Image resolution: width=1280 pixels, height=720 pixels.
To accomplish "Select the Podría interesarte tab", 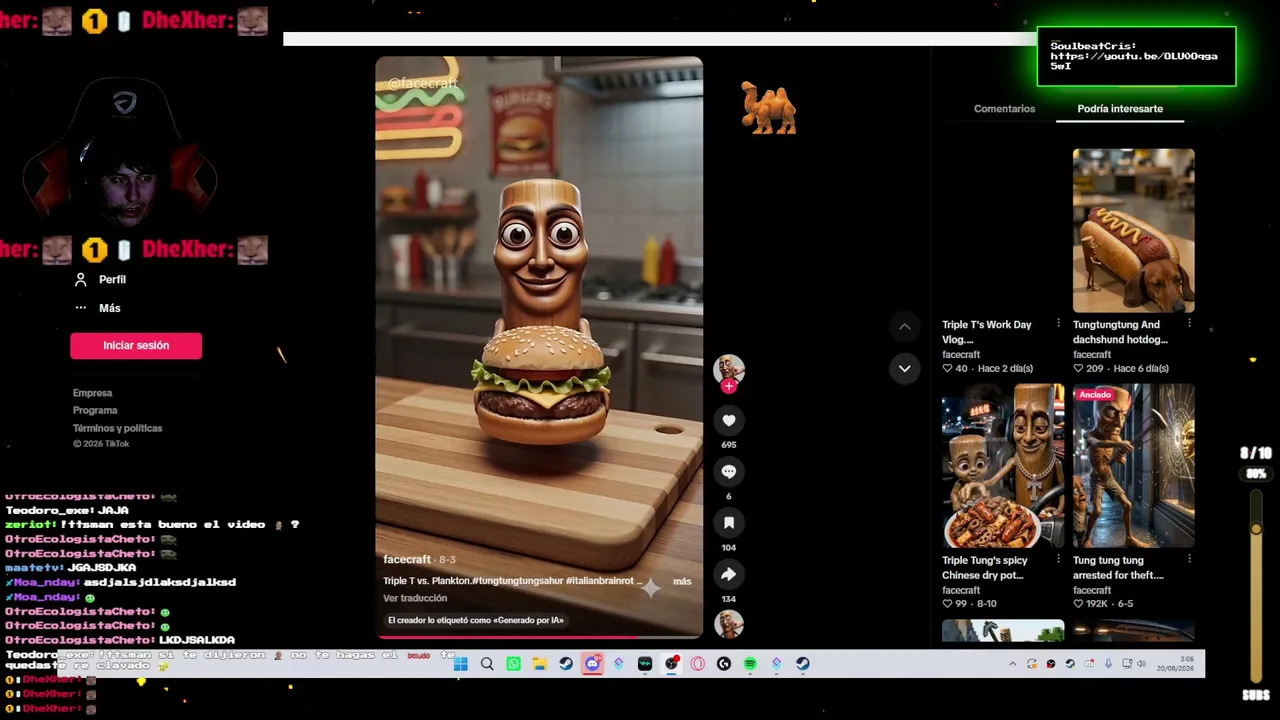I will [1120, 109].
